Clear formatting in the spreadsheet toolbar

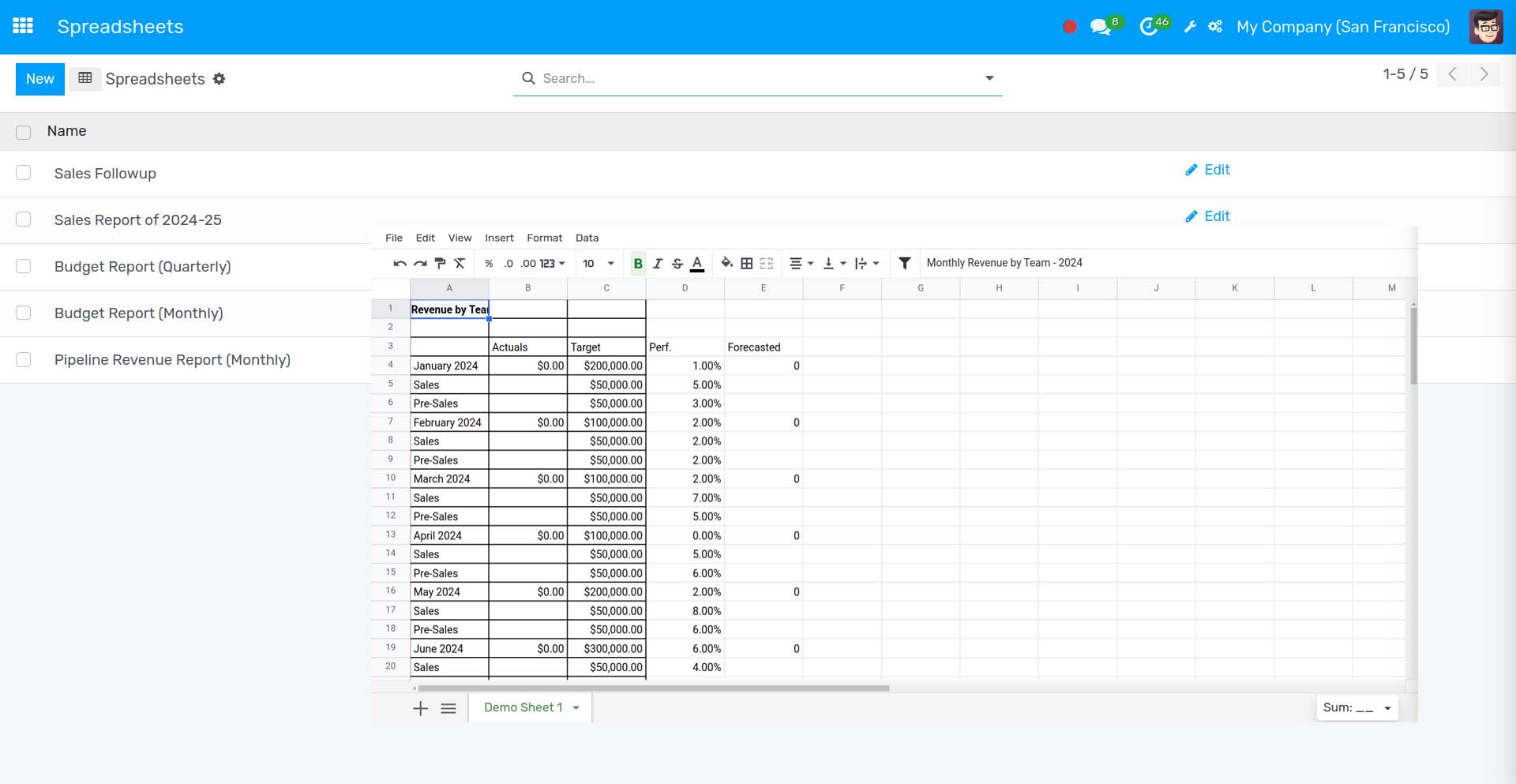(x=460, y=264)
